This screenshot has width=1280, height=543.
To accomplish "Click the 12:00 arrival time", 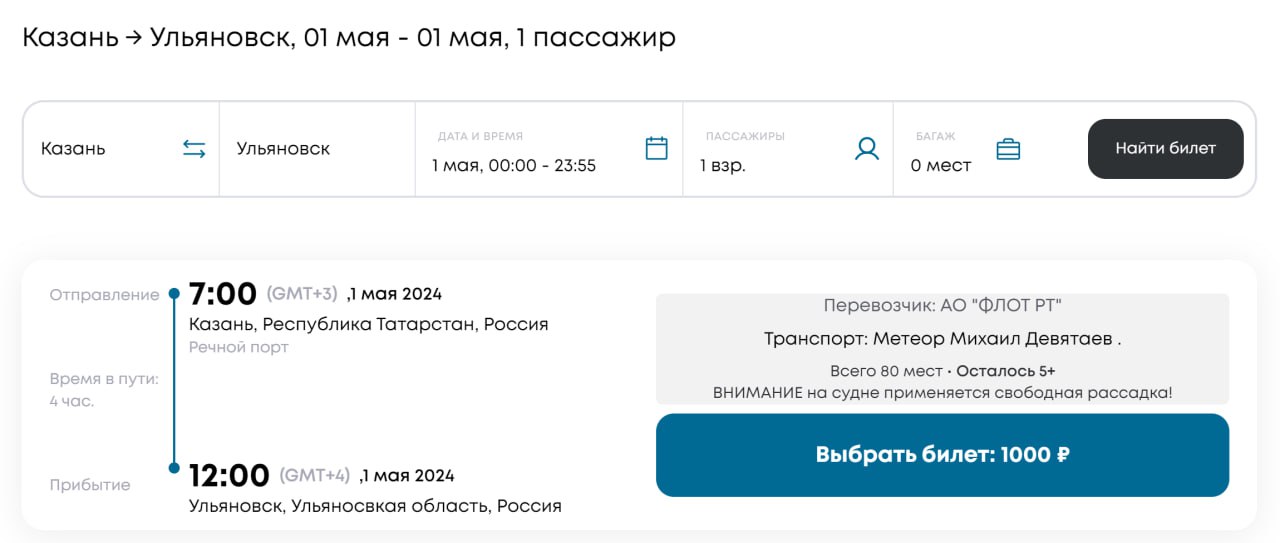I will pos(229,475).
